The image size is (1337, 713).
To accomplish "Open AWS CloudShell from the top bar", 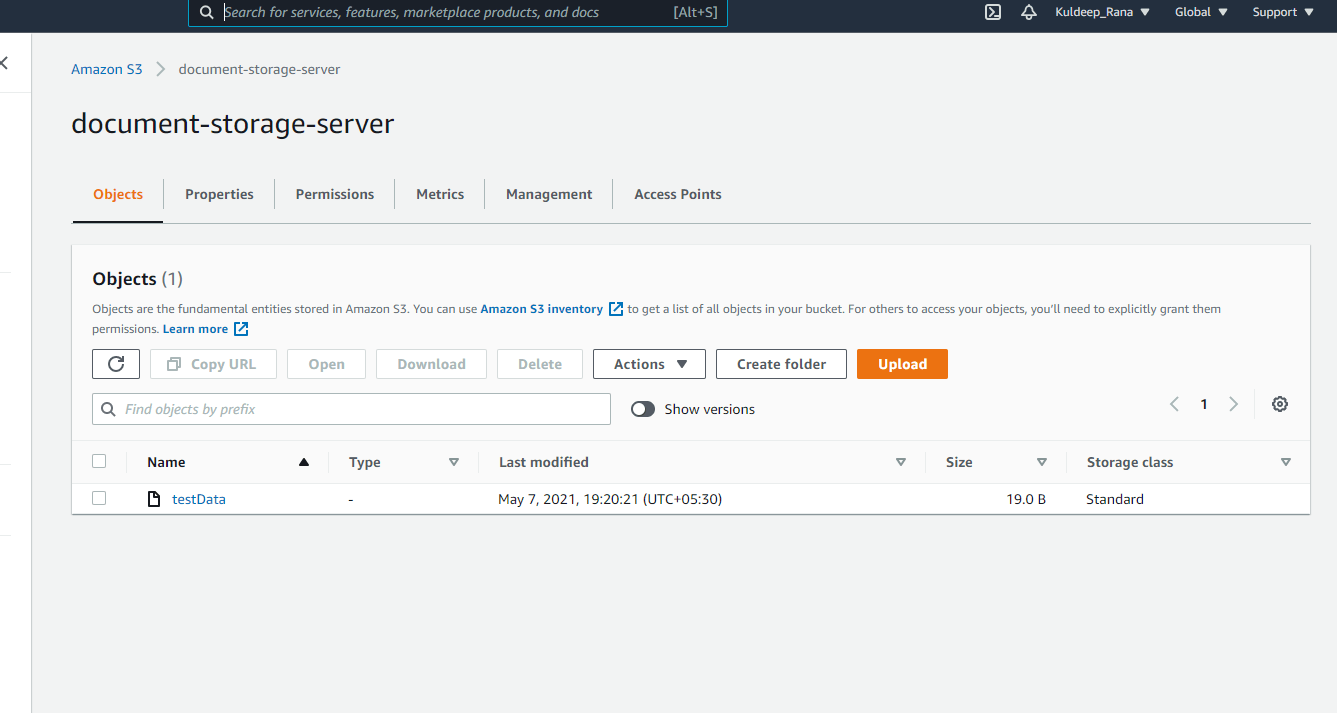I will click(992, 12).
